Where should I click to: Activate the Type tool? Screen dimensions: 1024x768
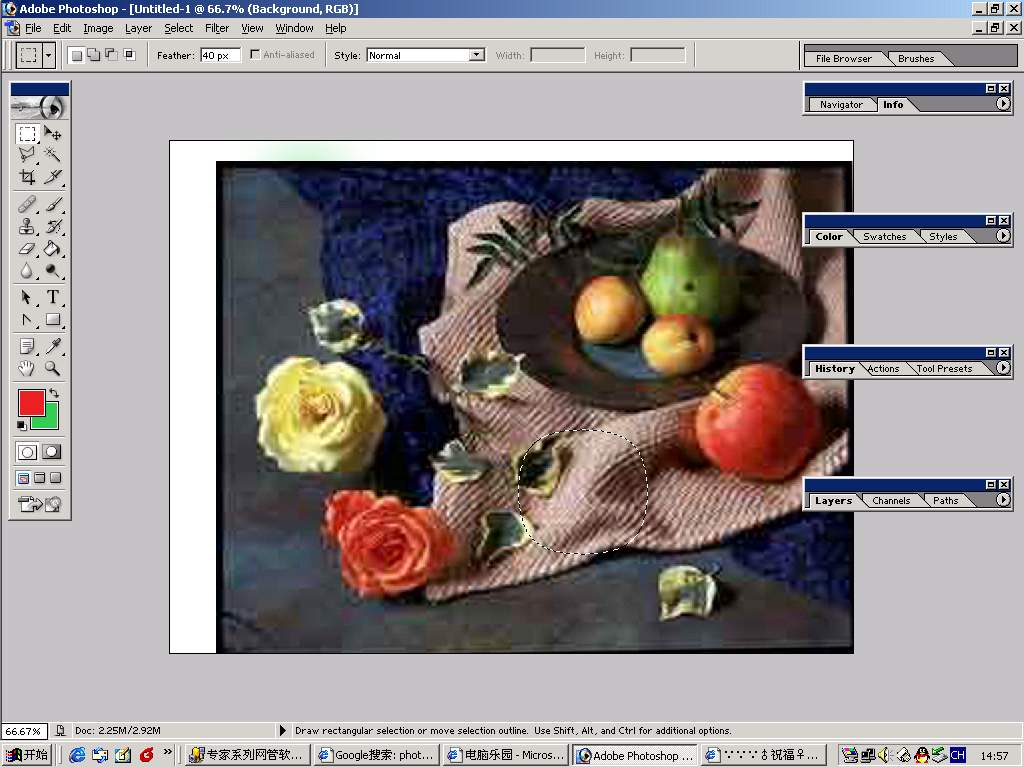53,298
